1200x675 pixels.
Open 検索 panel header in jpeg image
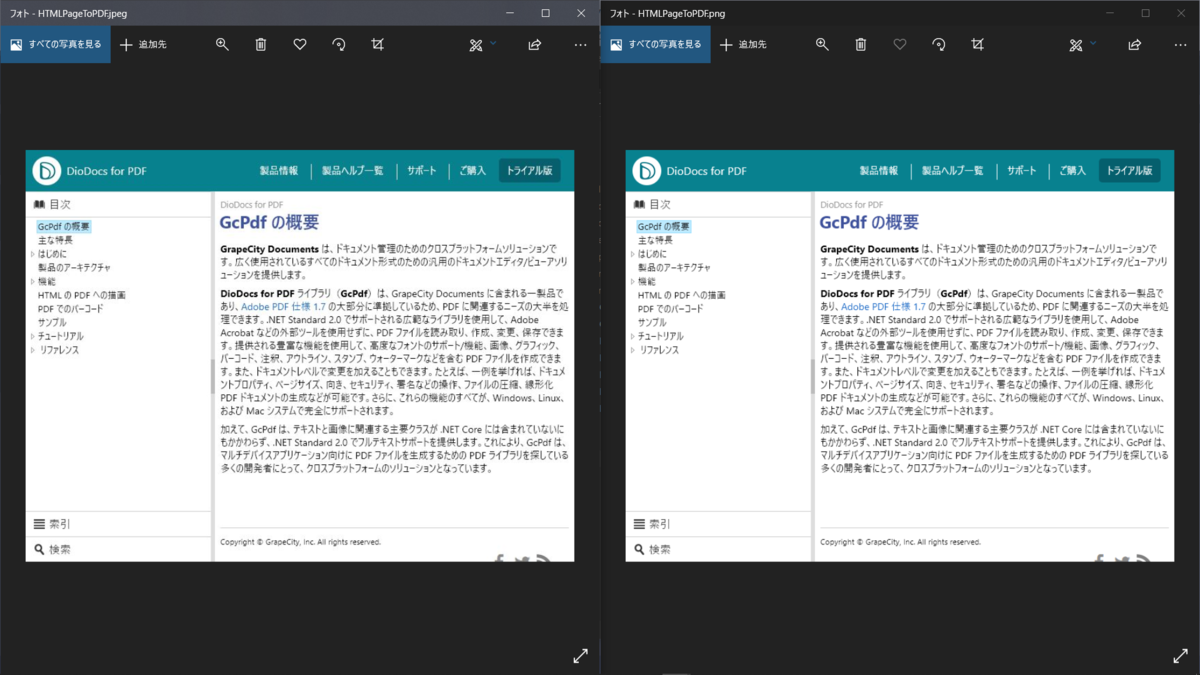click(x=119, y=549)
